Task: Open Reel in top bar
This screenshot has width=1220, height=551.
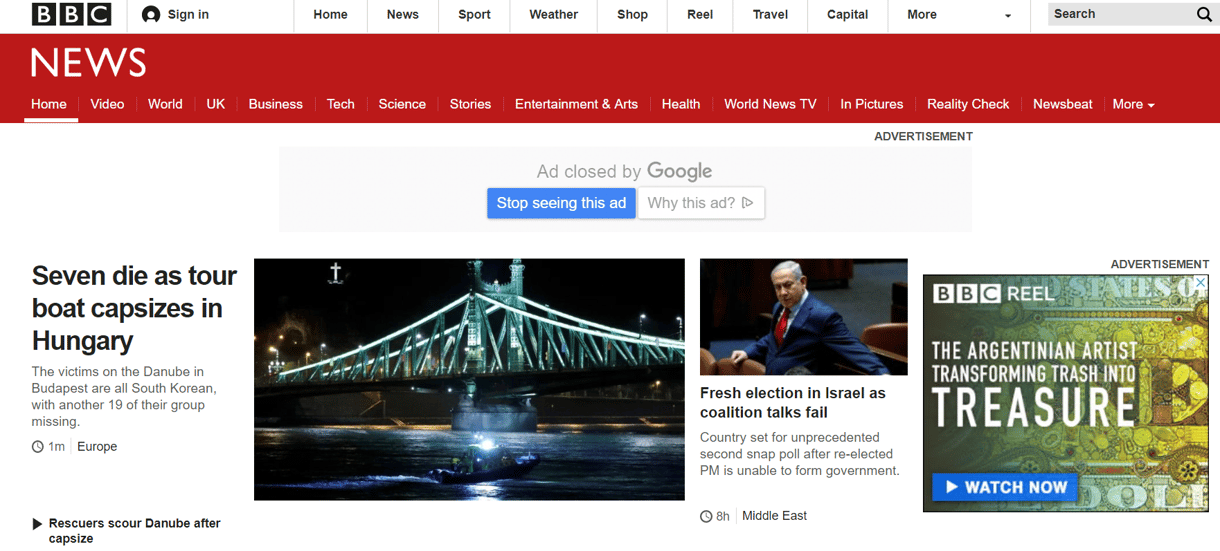Action: coord(700,14)
